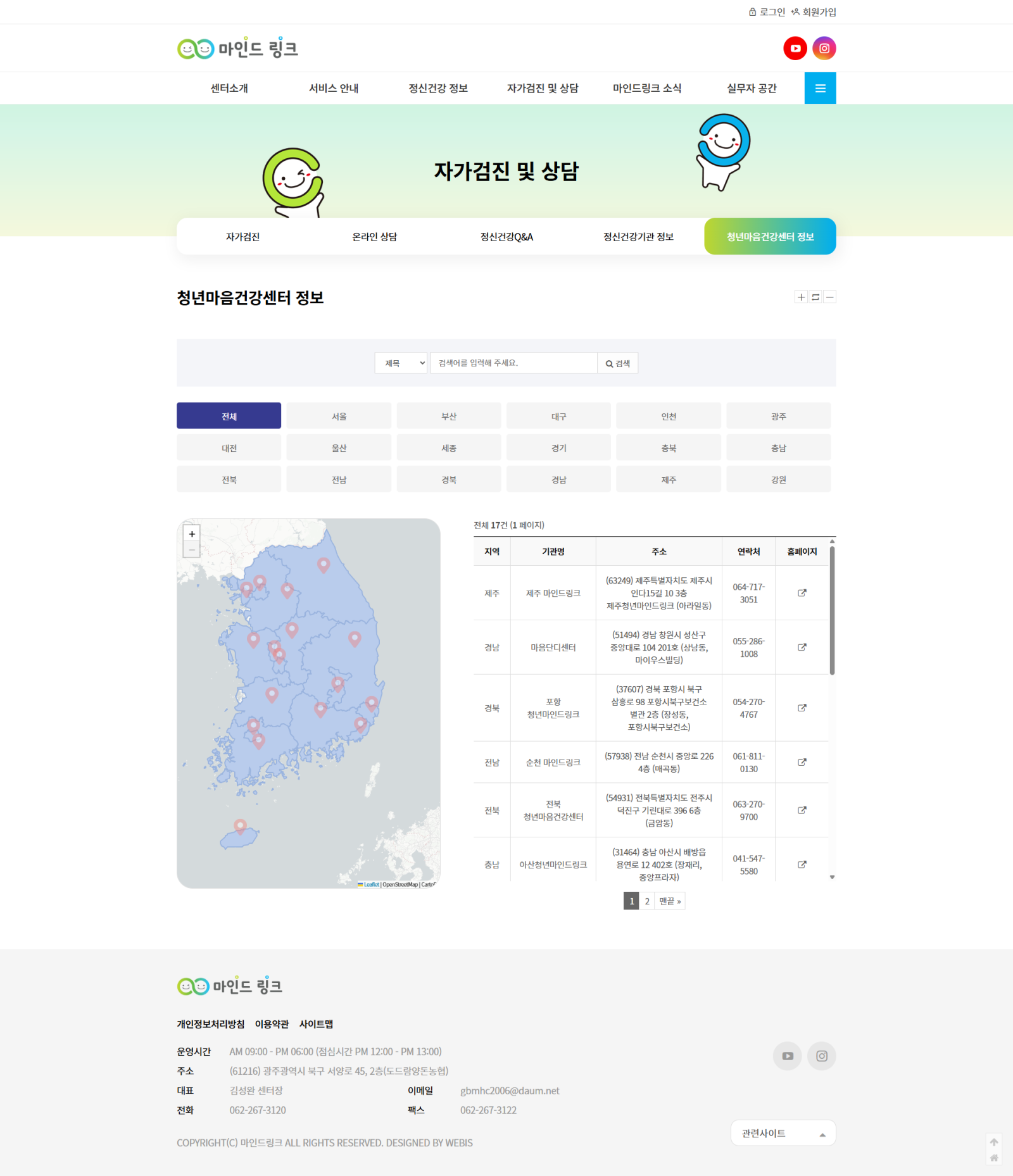Switch to the 온라인 상담 tab

coord(374,237)
